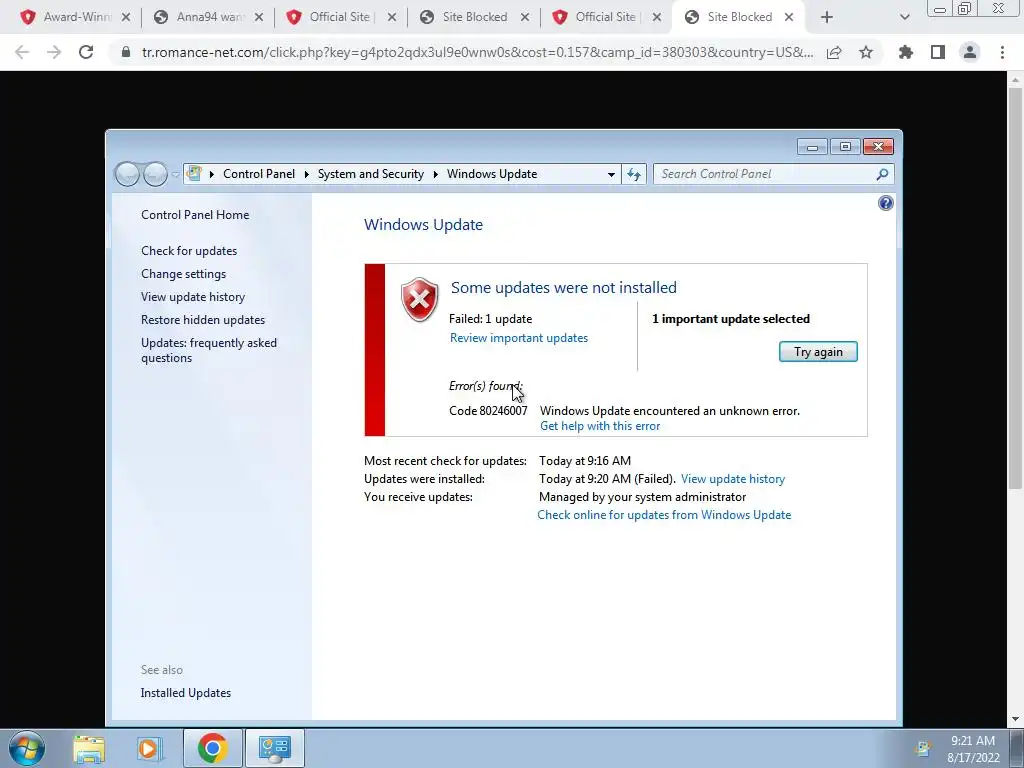Screen dimensions: 1024x768
Task: Open the Windows Start button
Action: pos(26,748)
